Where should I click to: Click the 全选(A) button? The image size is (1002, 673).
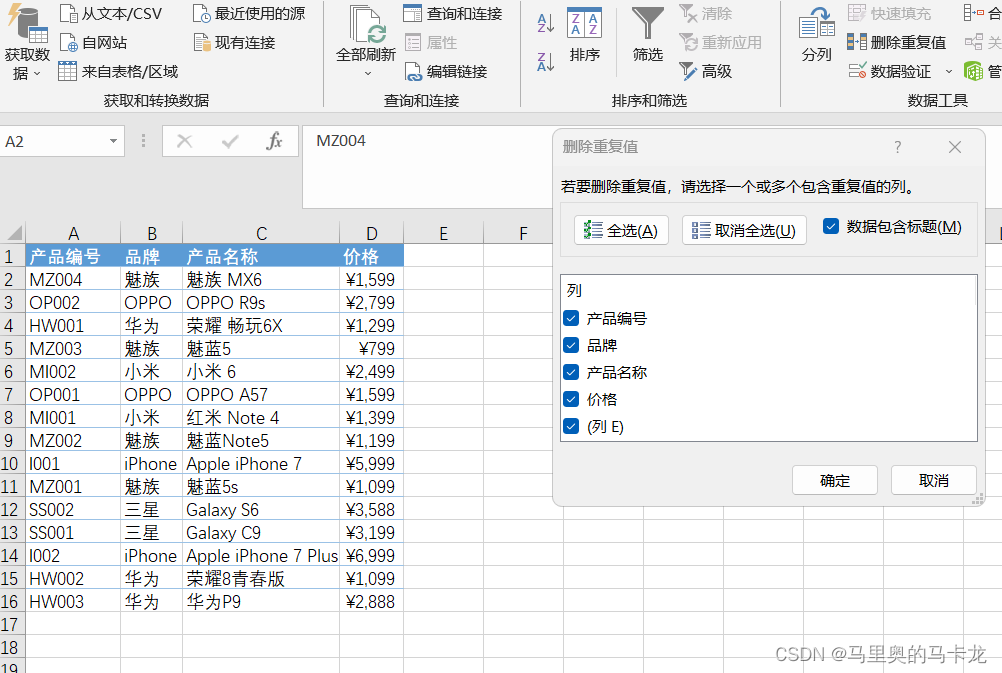click(621, 230)
